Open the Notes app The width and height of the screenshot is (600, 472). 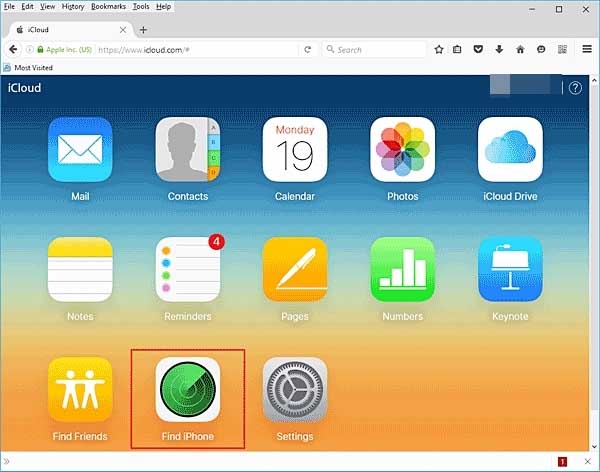(80, 269)
